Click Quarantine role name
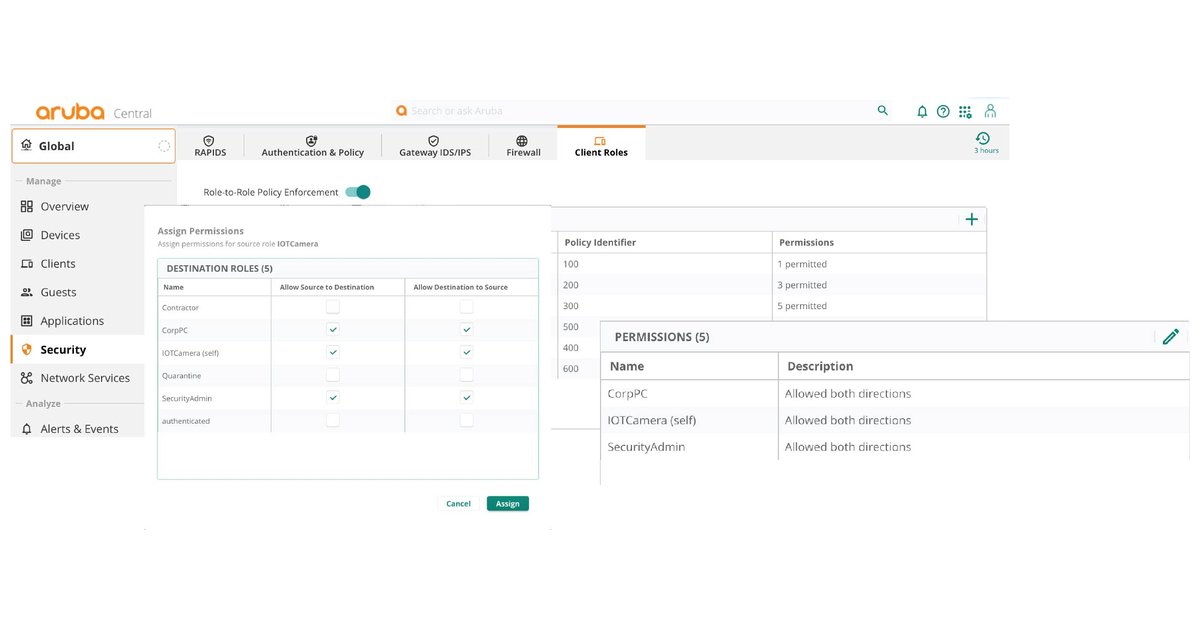The height and width of the screenshot is (627, 1200). coord(182,376)
